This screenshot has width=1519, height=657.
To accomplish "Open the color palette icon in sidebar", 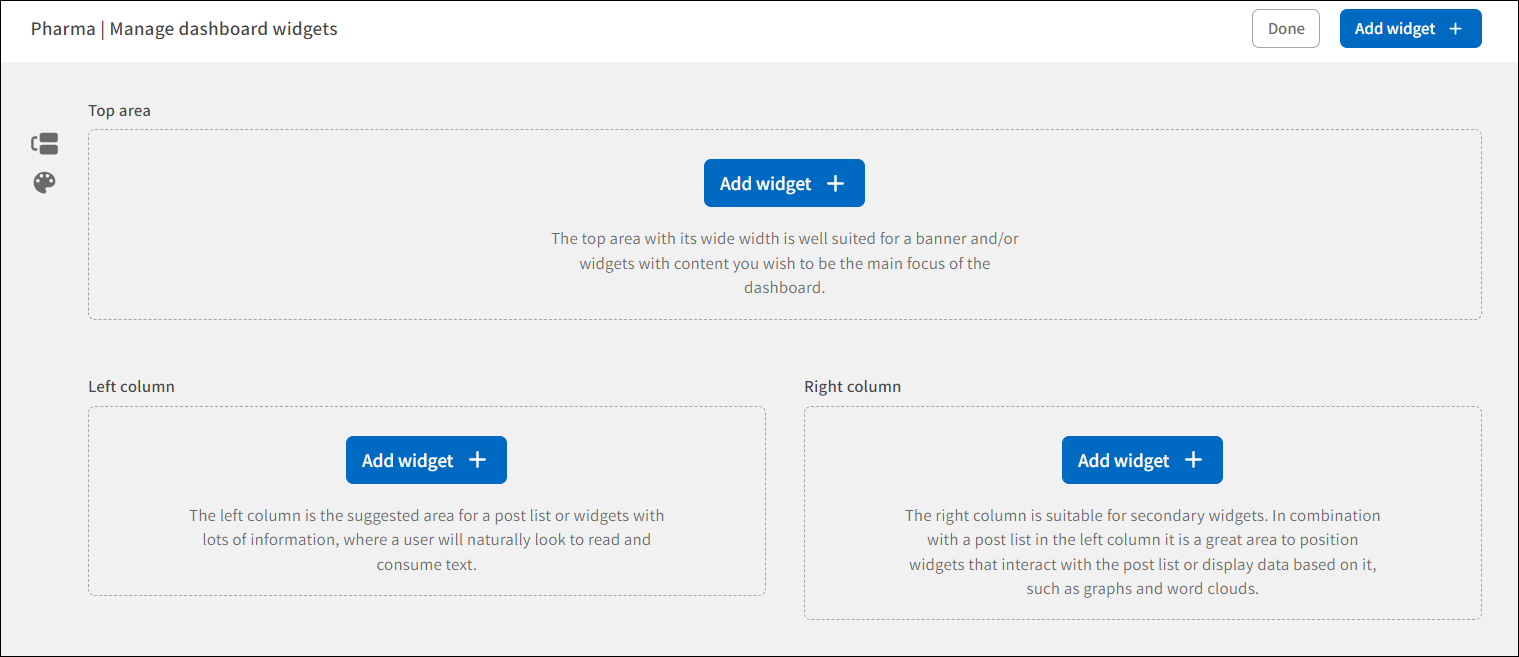I will click(x=44, y=183).
